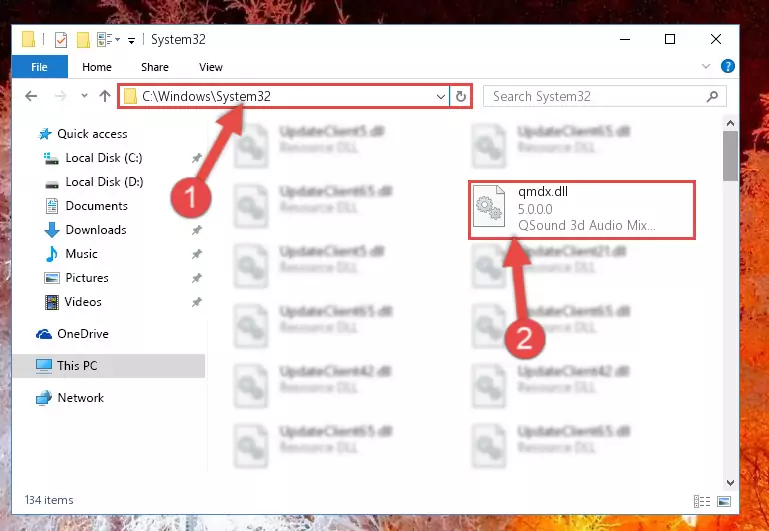Select Network in navigation pane

pyautogui.click(x=80, y=398)
